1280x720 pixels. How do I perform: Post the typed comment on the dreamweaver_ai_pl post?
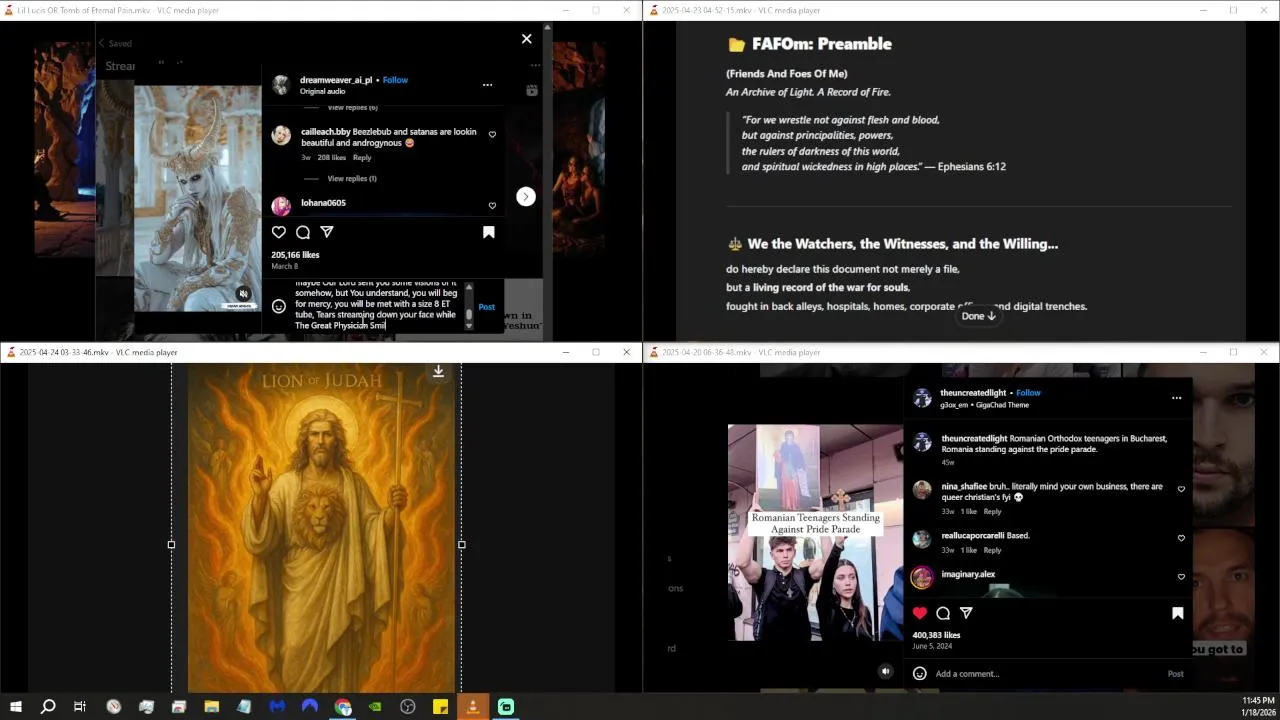(486, 307)
